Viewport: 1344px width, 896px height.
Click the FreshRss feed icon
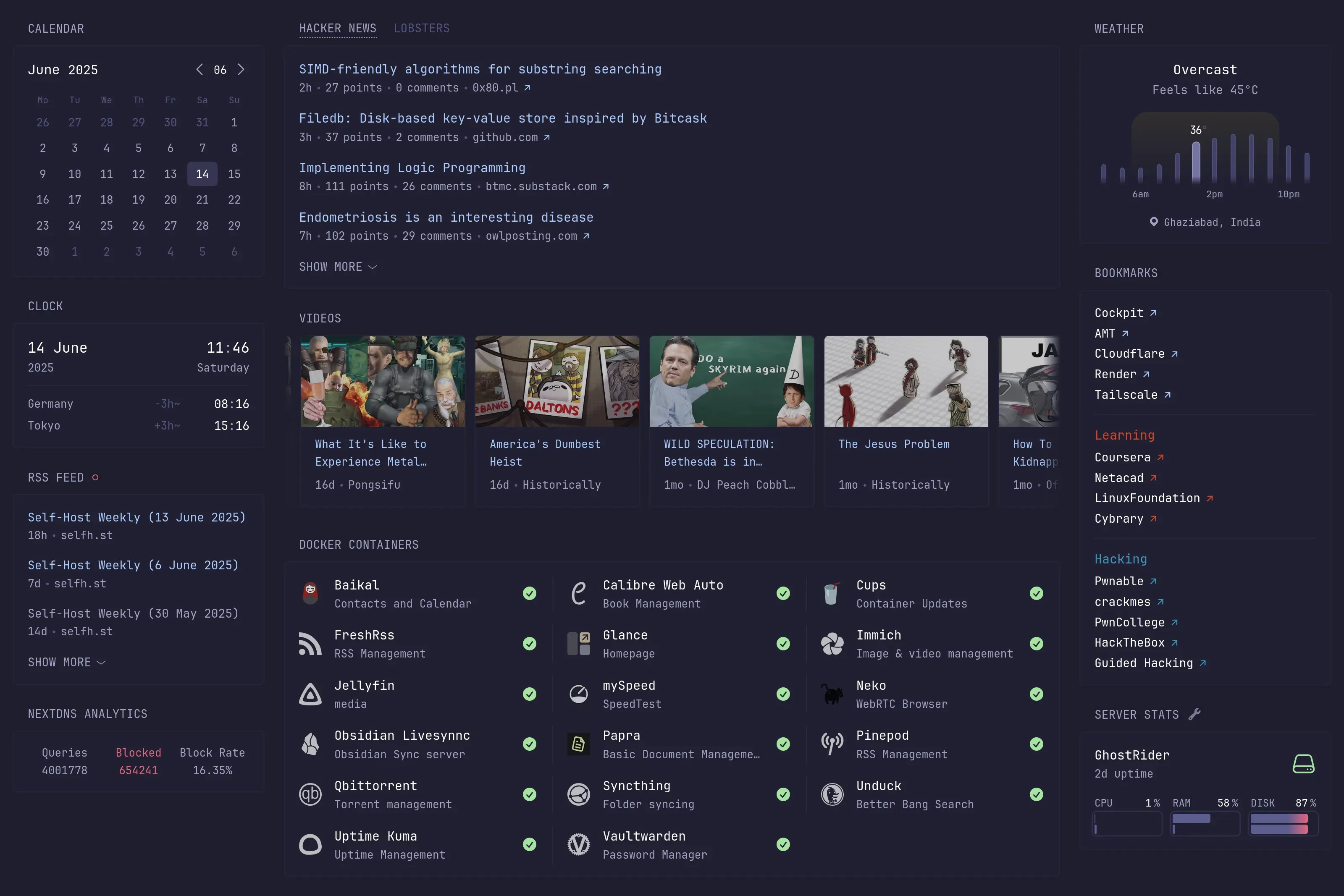click(310, 644)
